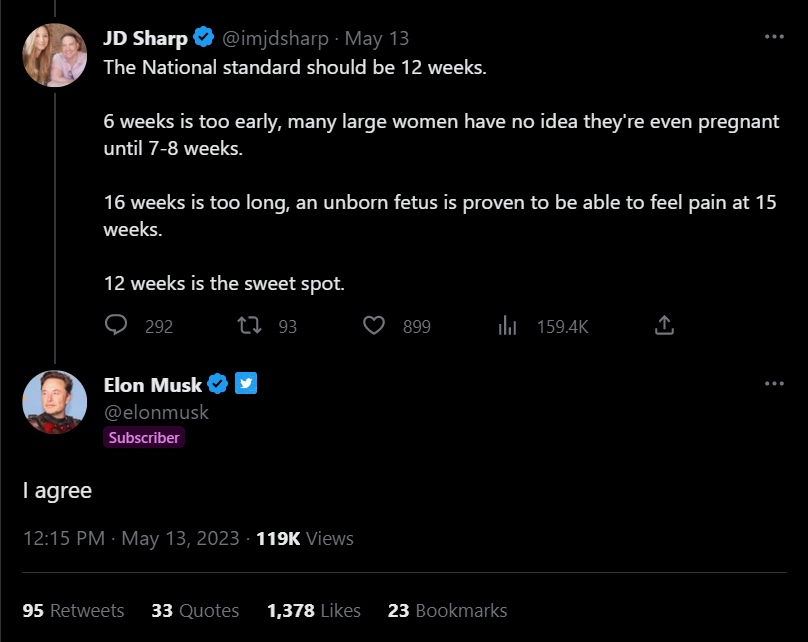The image size is (808, 642).
Task: Open more options on JD Sharp's tweet
Action: coord(774,36)
